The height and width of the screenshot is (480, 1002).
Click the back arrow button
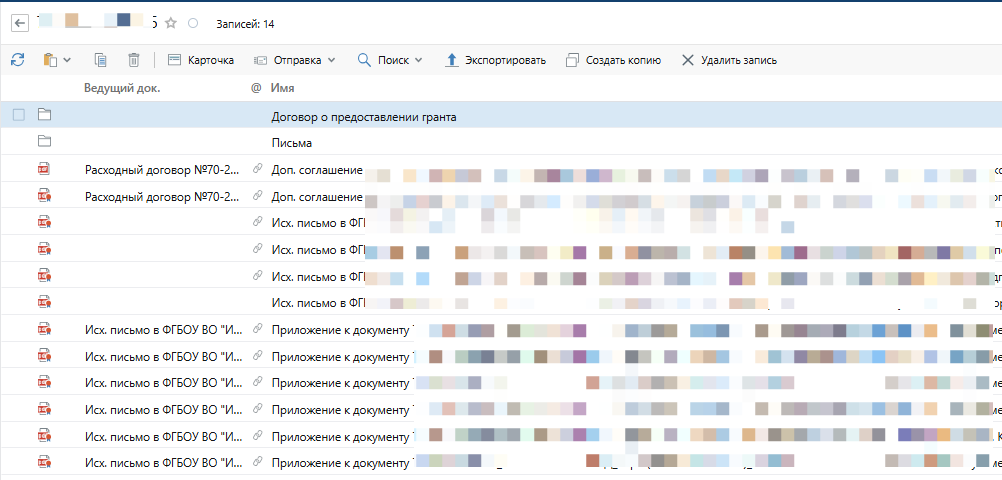point(19,22)
